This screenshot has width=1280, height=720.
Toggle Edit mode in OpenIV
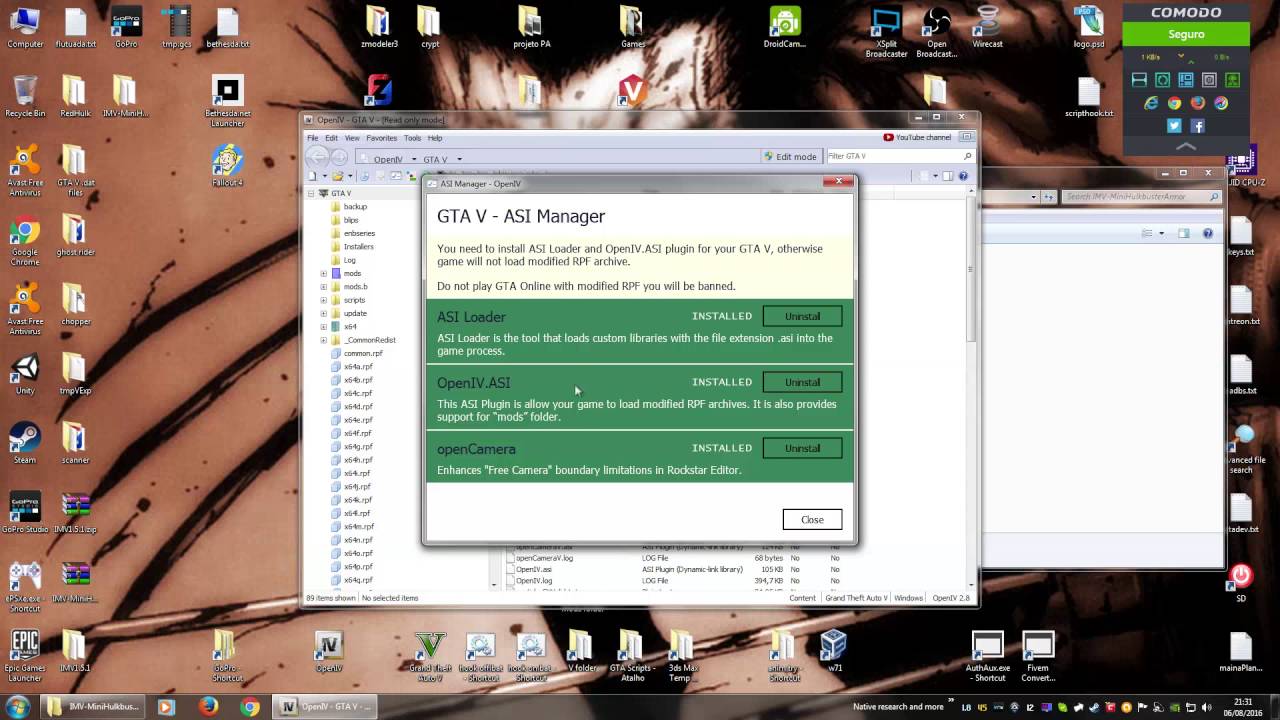790,156
